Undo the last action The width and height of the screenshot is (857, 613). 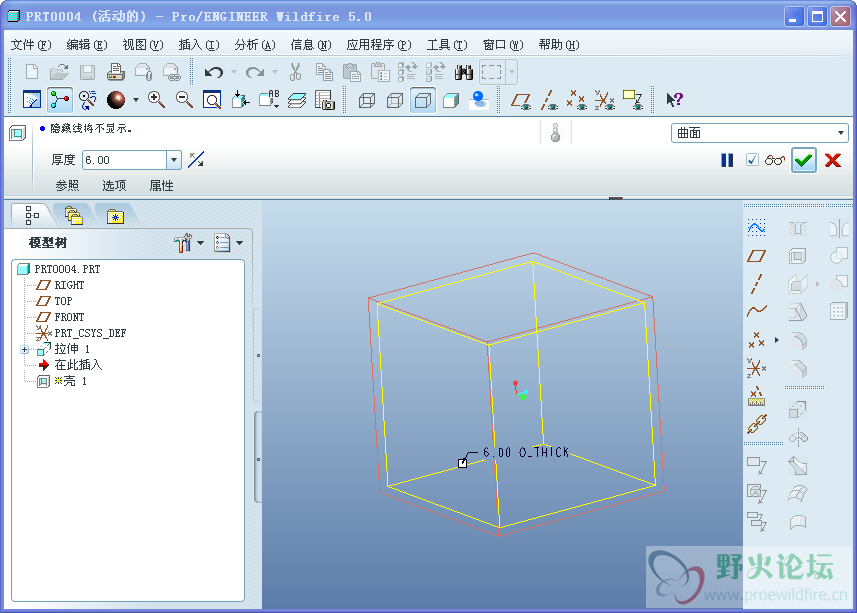[213, 72]
